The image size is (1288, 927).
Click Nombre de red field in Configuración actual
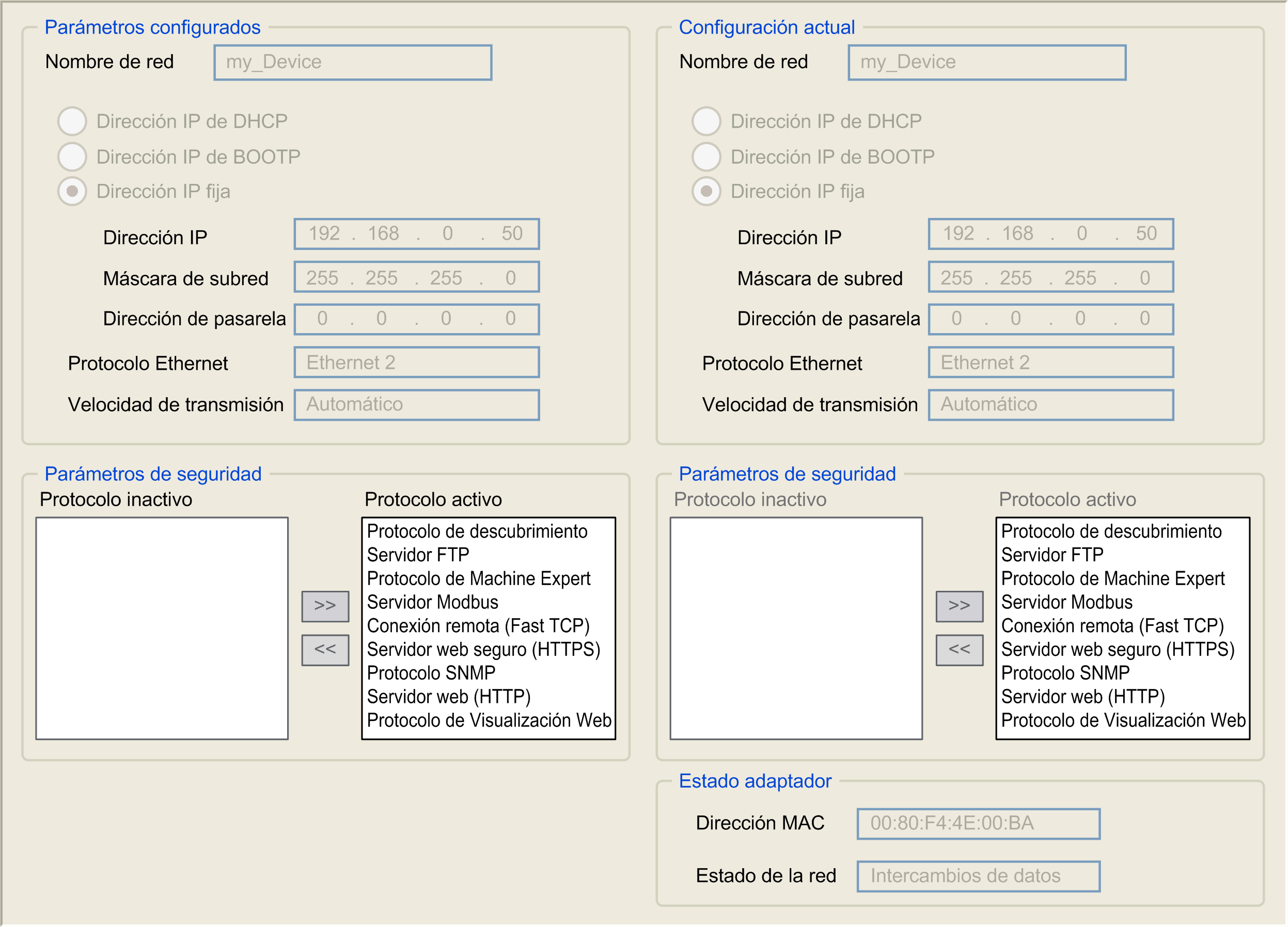click(x=987, y=62)
